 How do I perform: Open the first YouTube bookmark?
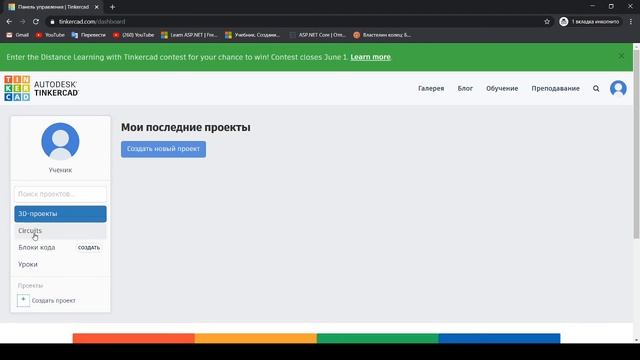pyautogui.click(x=50, y=35)
